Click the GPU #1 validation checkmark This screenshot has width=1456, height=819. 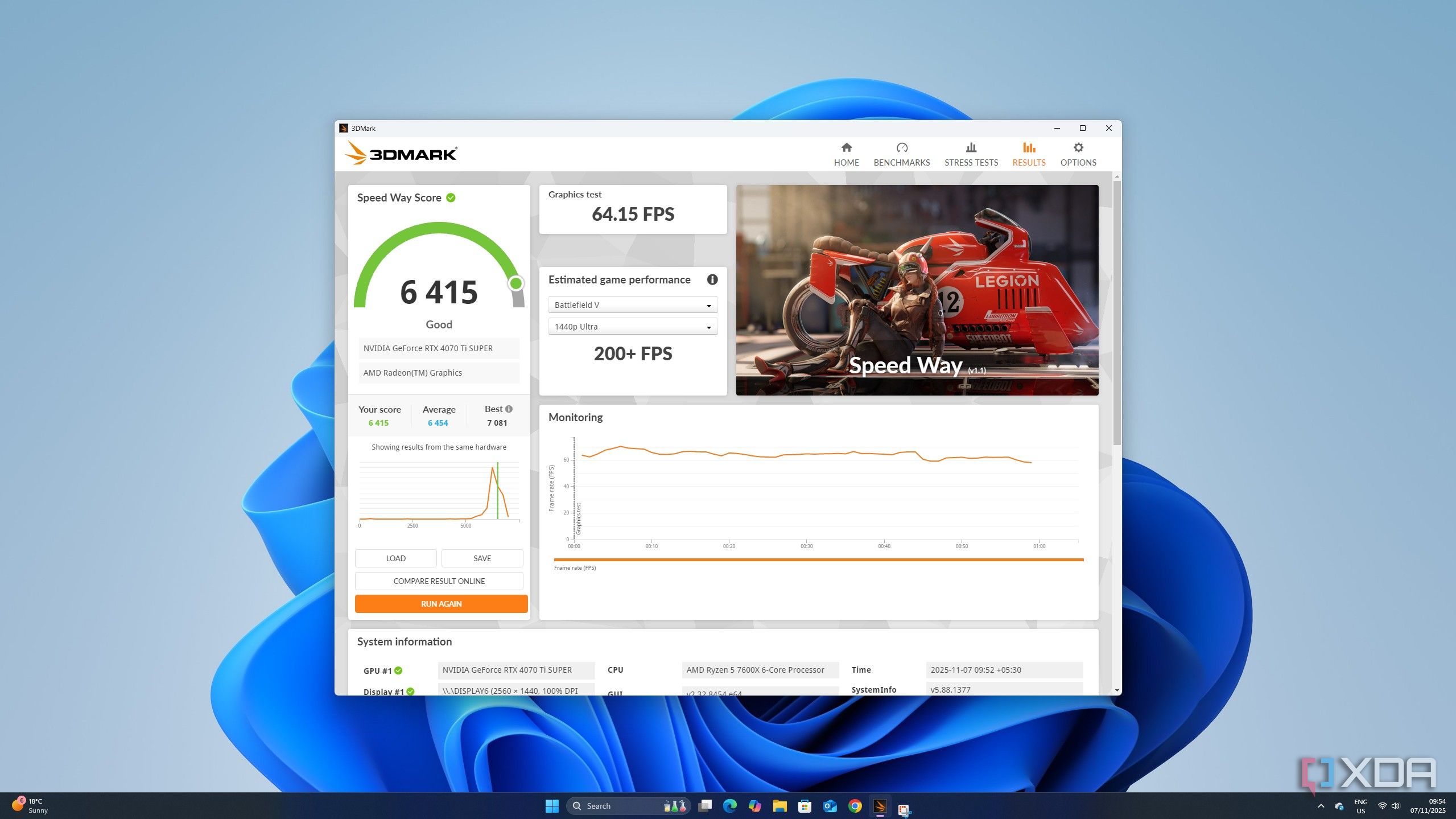pos(398,670)
